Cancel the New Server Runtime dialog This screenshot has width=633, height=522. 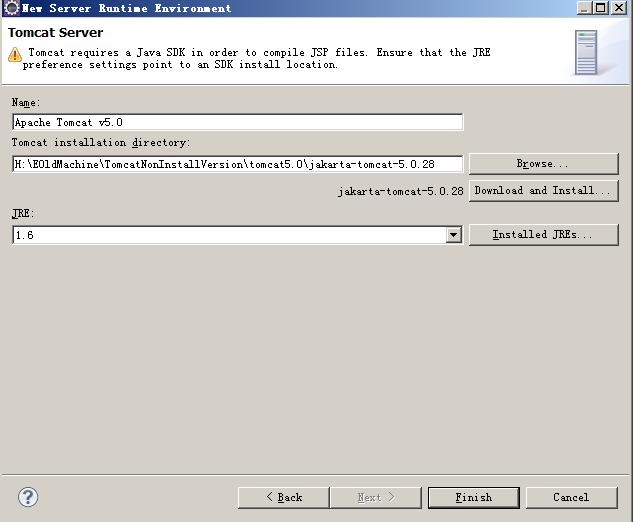point(571,497)
